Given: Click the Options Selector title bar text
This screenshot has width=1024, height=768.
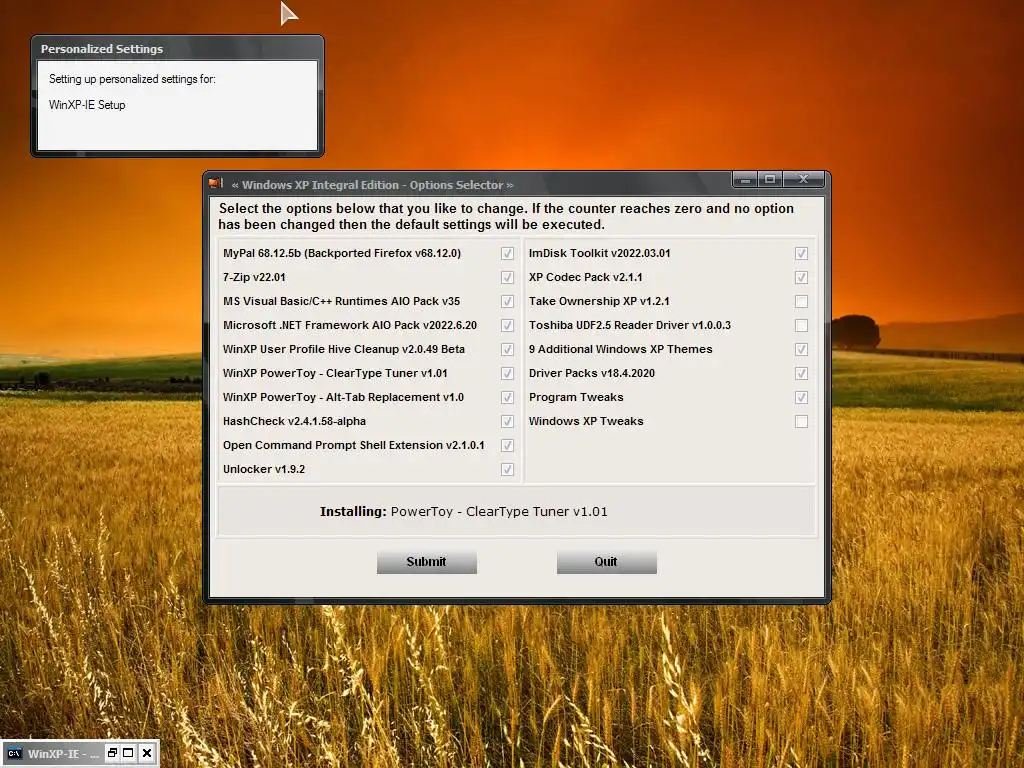Looking at the screenshot, I should (372, 185).
